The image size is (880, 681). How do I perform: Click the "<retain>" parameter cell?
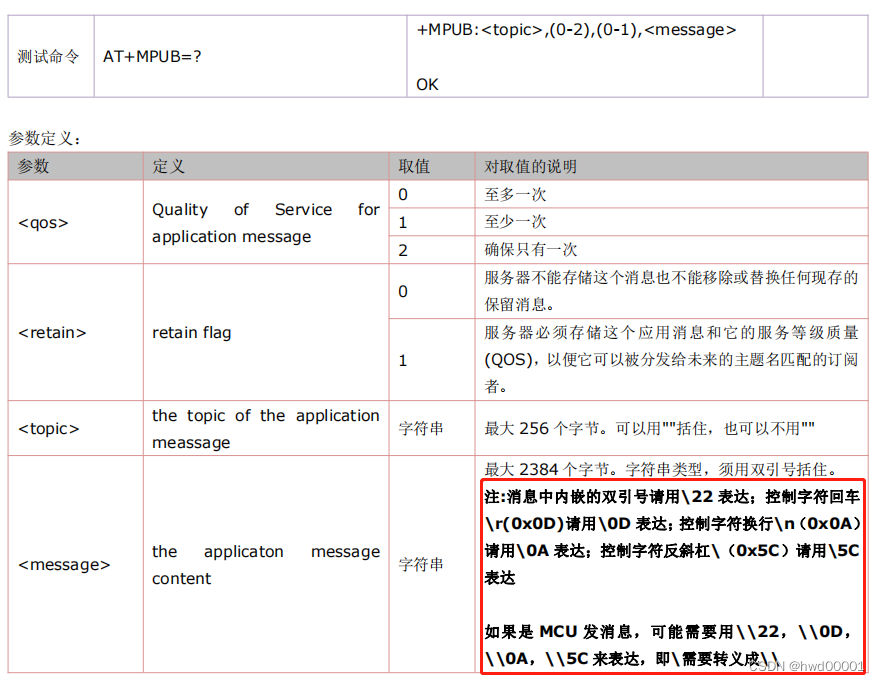click(x=76, y=332)
